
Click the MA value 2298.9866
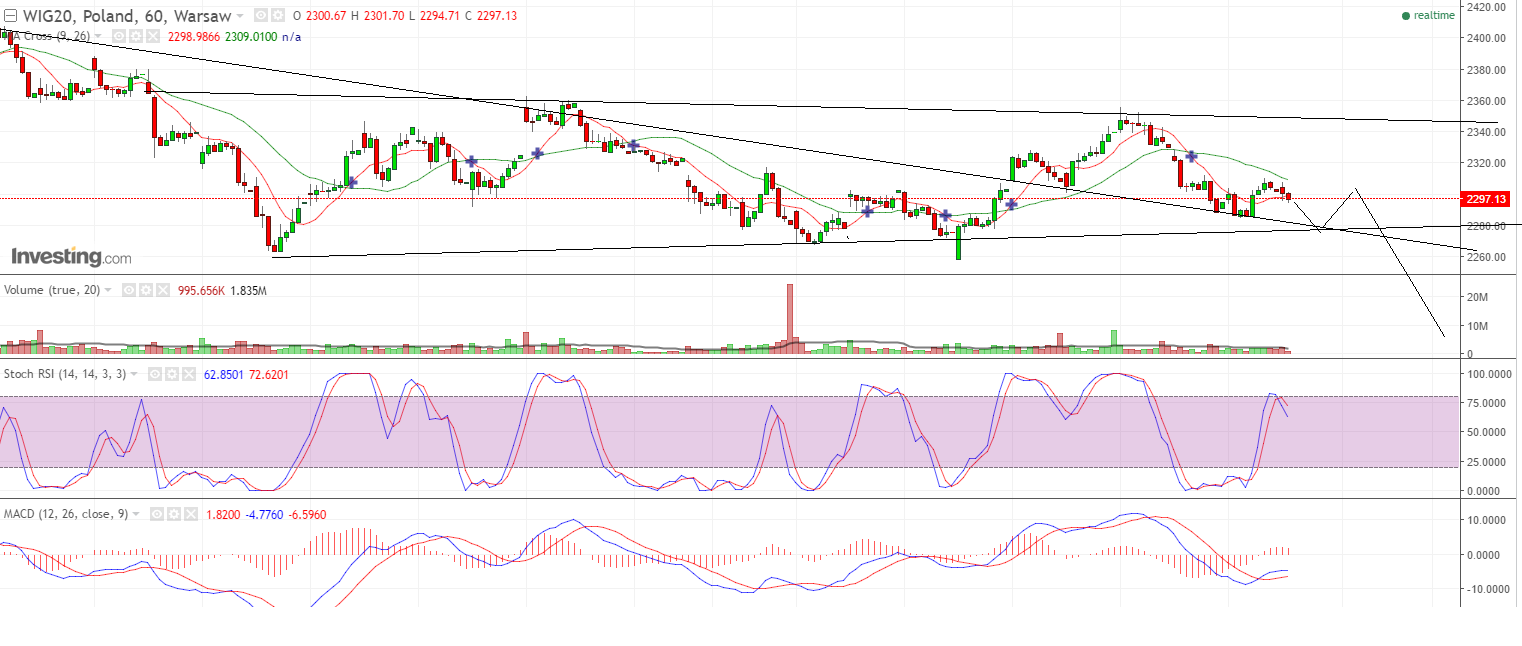[x=194, y=37]
